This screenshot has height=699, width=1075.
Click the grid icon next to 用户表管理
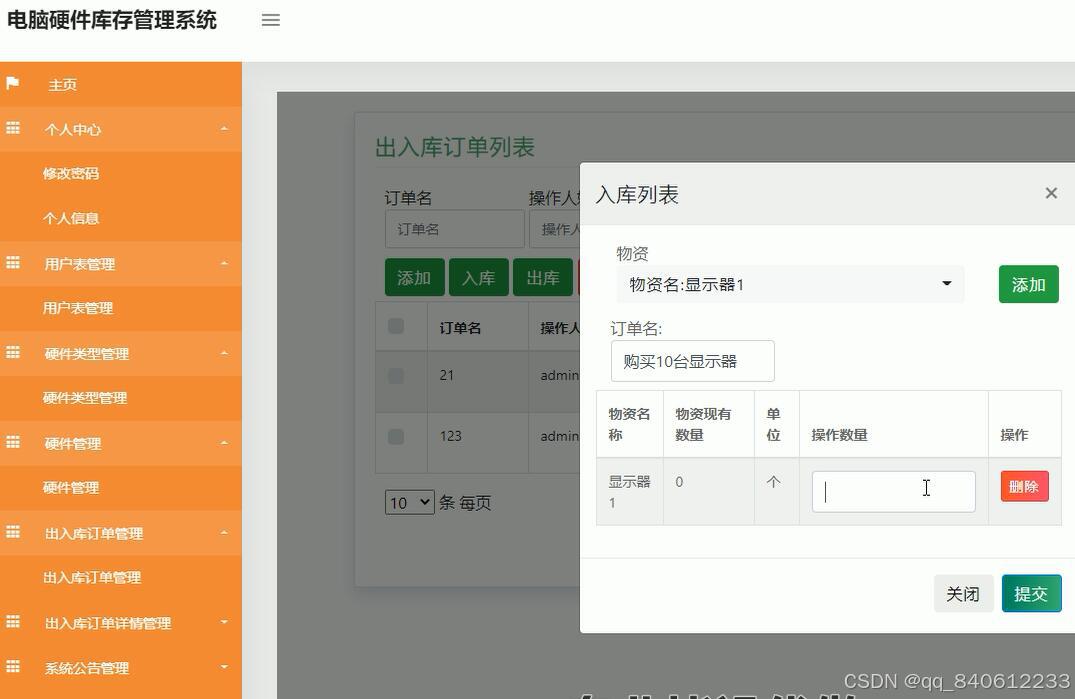14,263
